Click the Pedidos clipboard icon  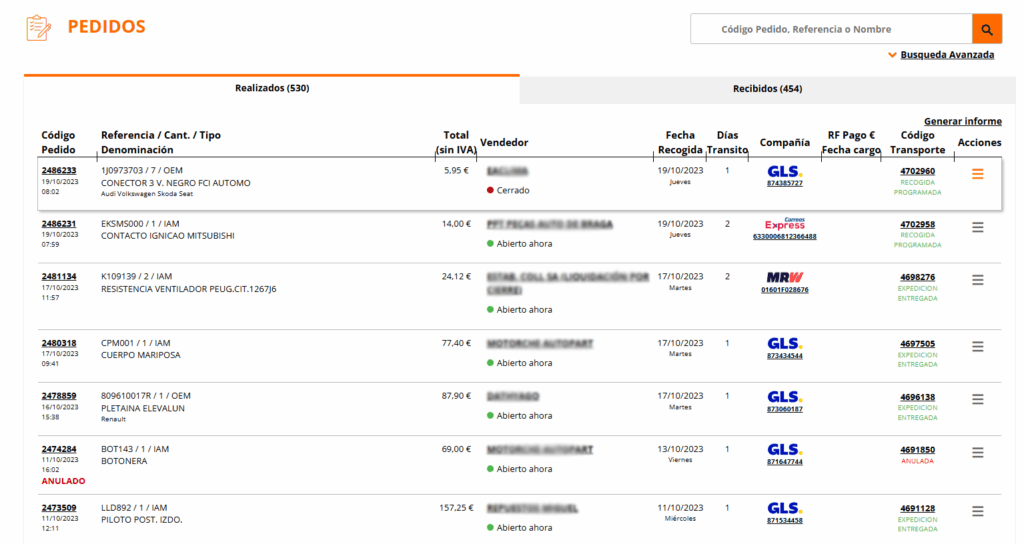click(x=39, y=28)
